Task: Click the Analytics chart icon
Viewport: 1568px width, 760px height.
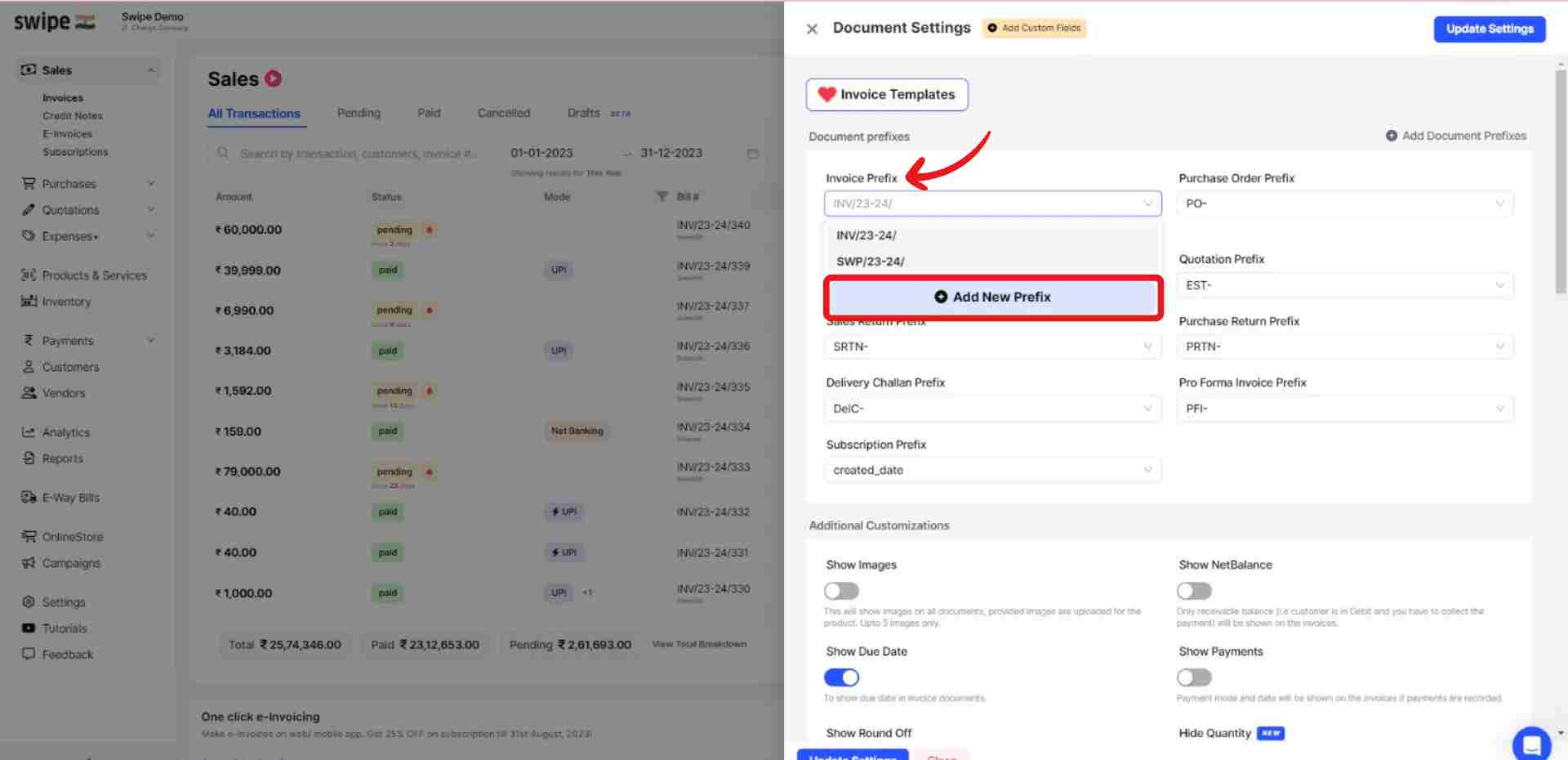Action: click(x=29, y=432)
